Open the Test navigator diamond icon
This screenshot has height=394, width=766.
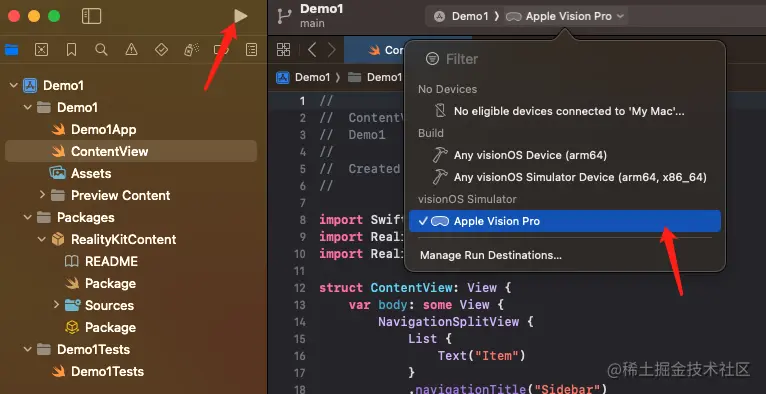pyautogui.click(x=161, y=49)
